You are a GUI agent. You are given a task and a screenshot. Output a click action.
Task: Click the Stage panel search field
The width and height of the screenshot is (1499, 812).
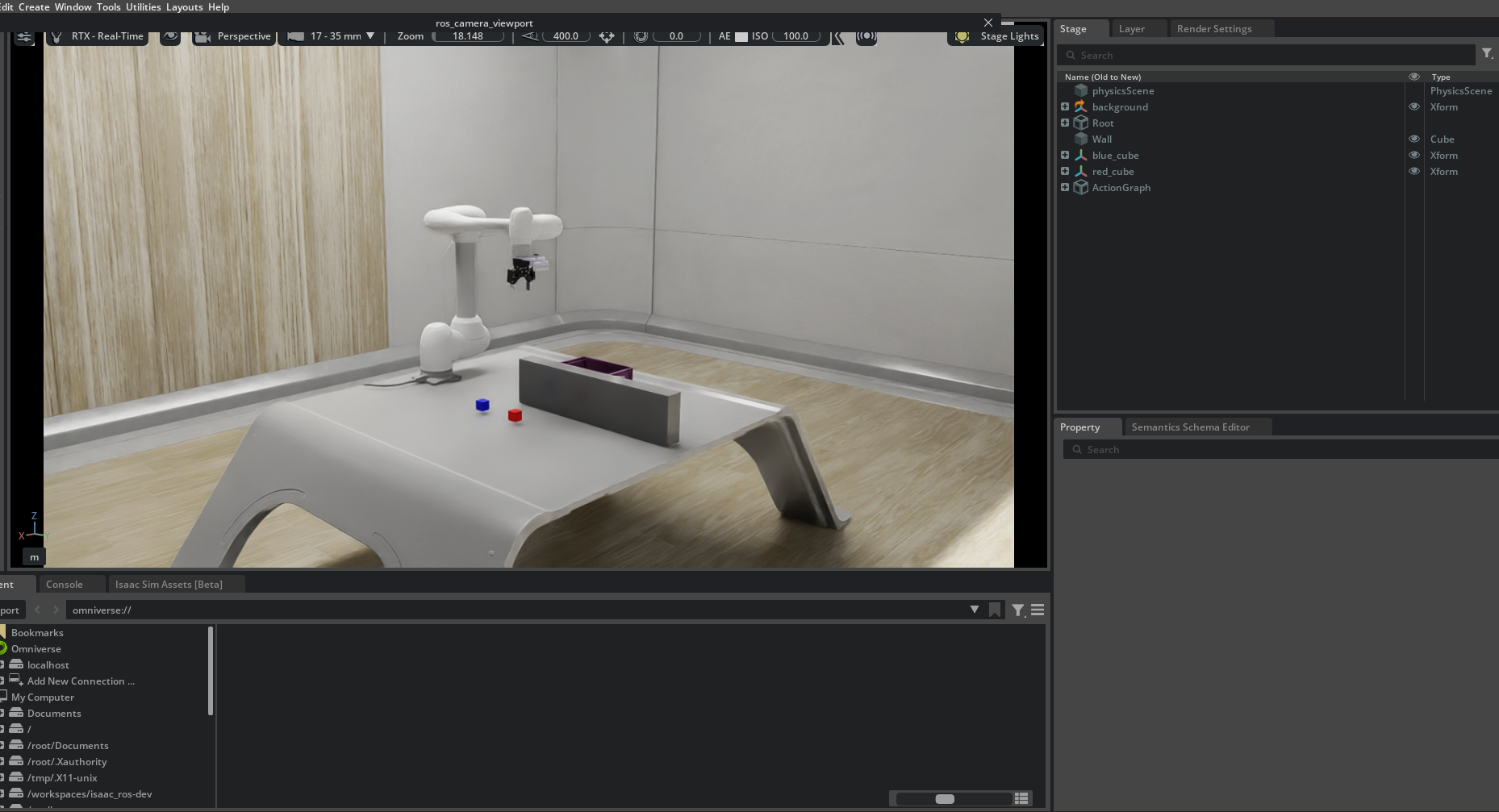(x=1267, y=55)
